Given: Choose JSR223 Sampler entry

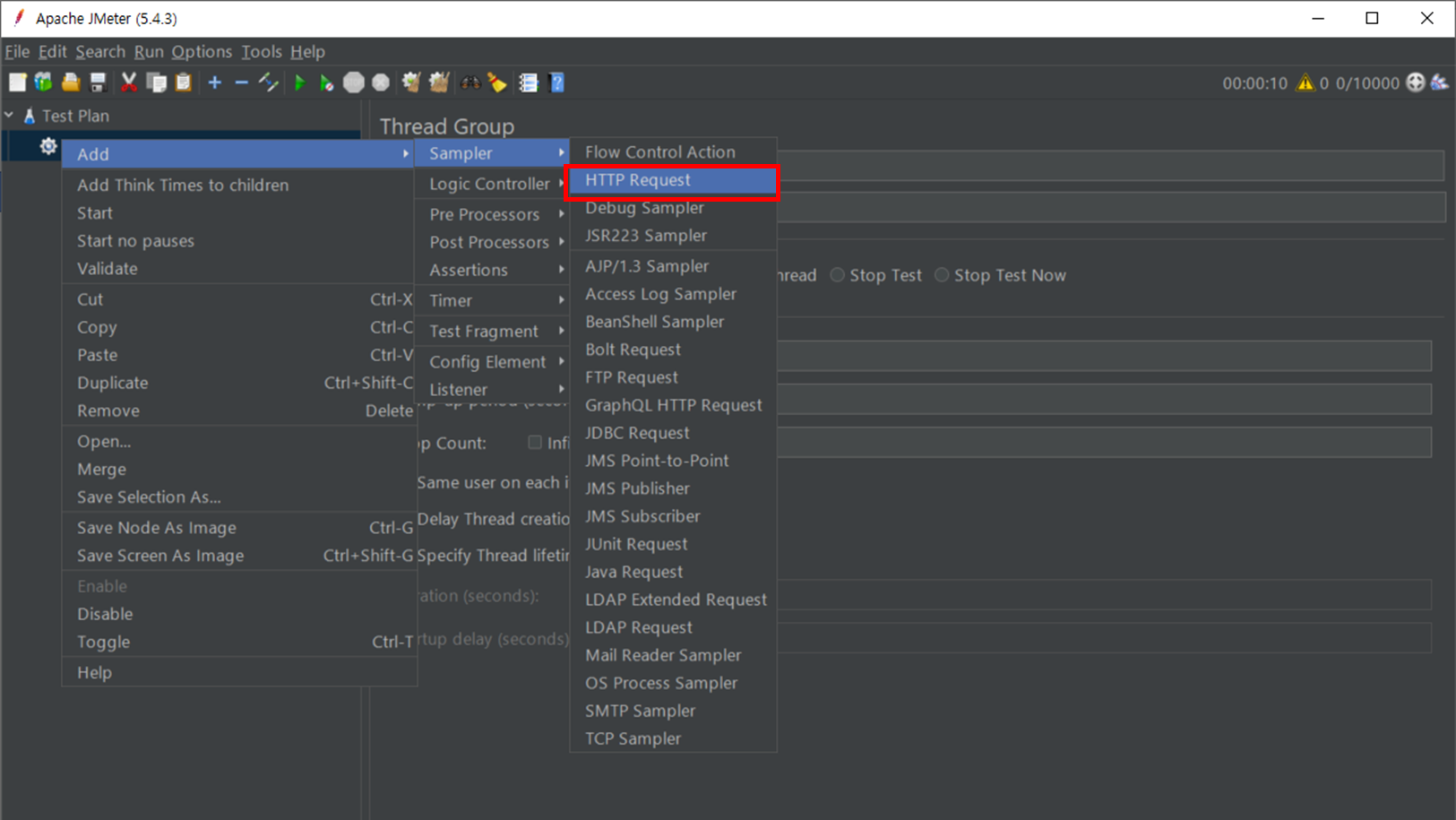Looking at the screenshot, I should pos(673,236).
